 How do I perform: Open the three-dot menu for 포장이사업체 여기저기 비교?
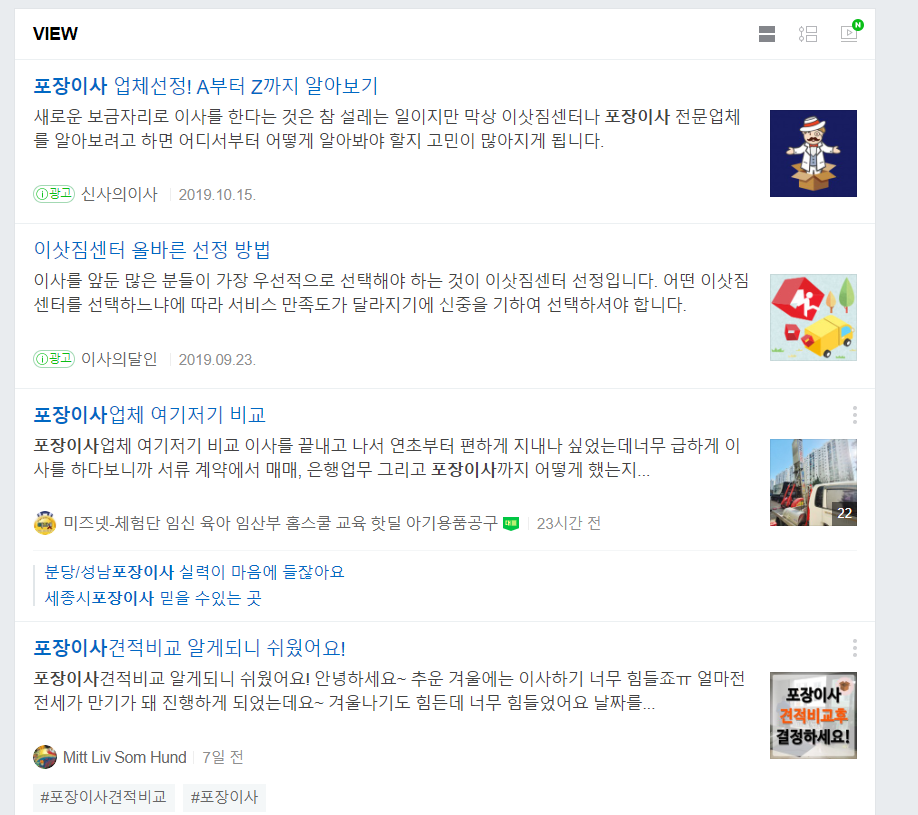pos(855,415)
